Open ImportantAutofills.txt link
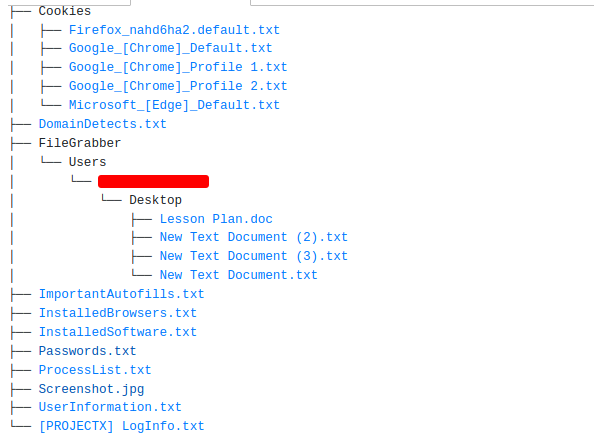The image size is (594, 440). (121, 294)
